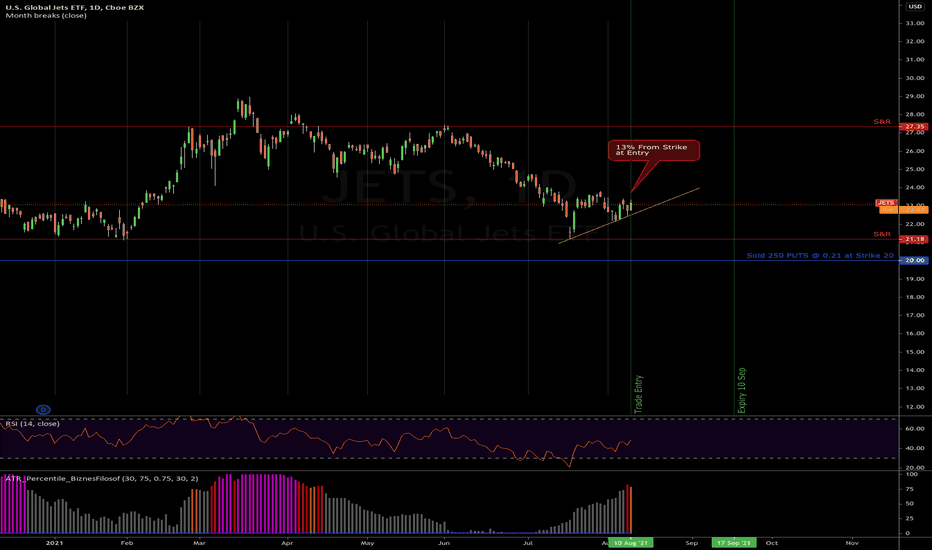Click the blue 20.00 price axis tag
This screenshot has width=932, height=550.
(914, 260)
